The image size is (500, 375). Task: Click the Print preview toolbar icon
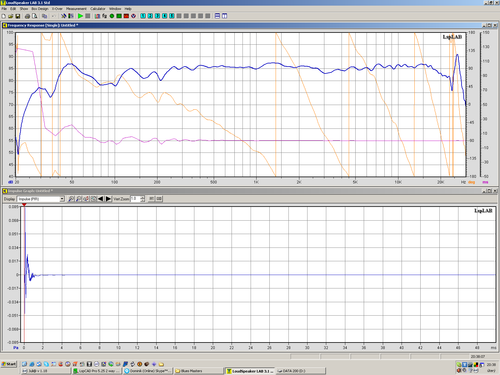(35, 16)
